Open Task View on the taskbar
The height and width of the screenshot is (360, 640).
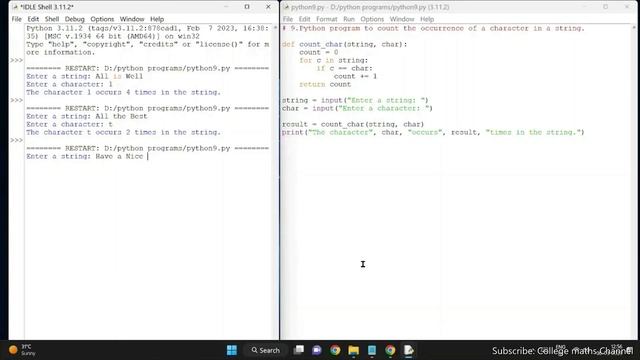[x=299, y=350]
